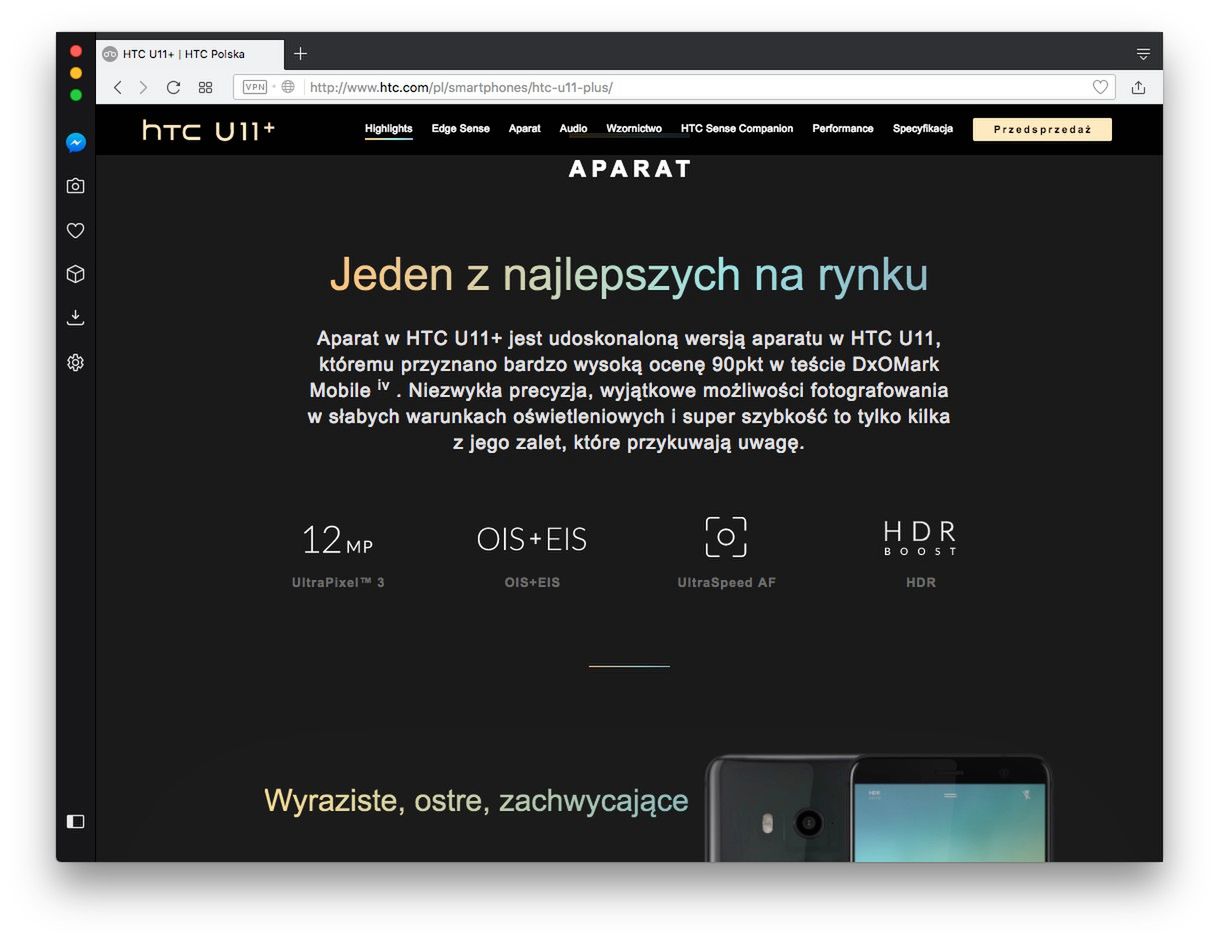Viewport: 1219px width, 942px height.
Task: Click the globe site info icon
Action: [288, 87]
